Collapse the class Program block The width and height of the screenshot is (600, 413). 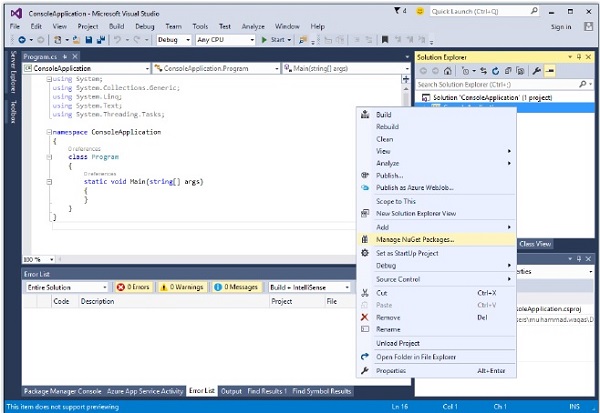coord(49,157)
